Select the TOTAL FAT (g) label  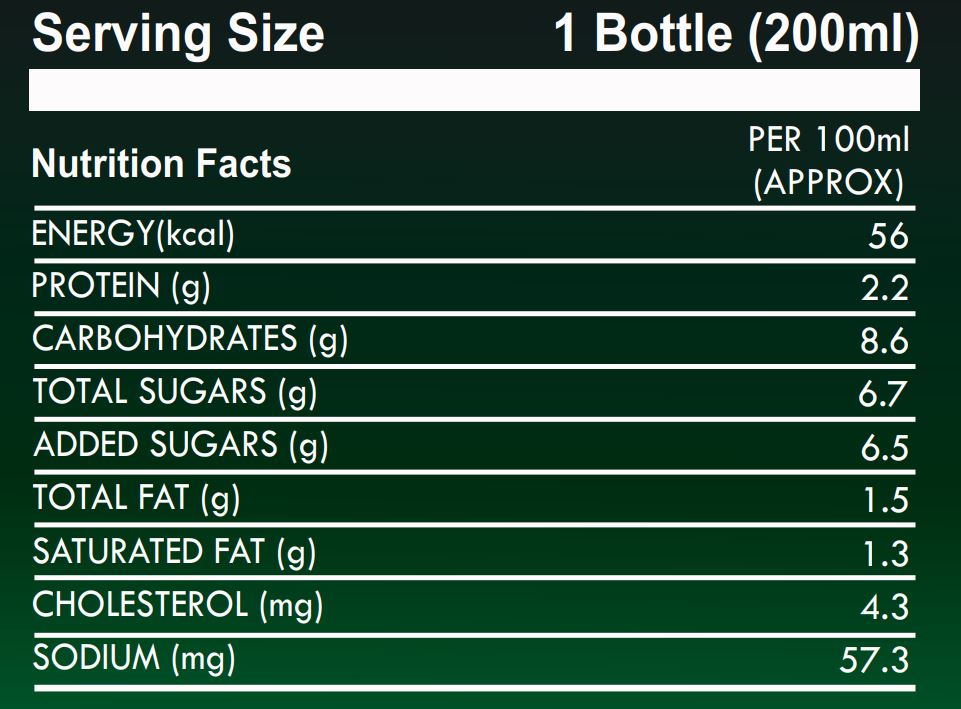click(136, 497)
